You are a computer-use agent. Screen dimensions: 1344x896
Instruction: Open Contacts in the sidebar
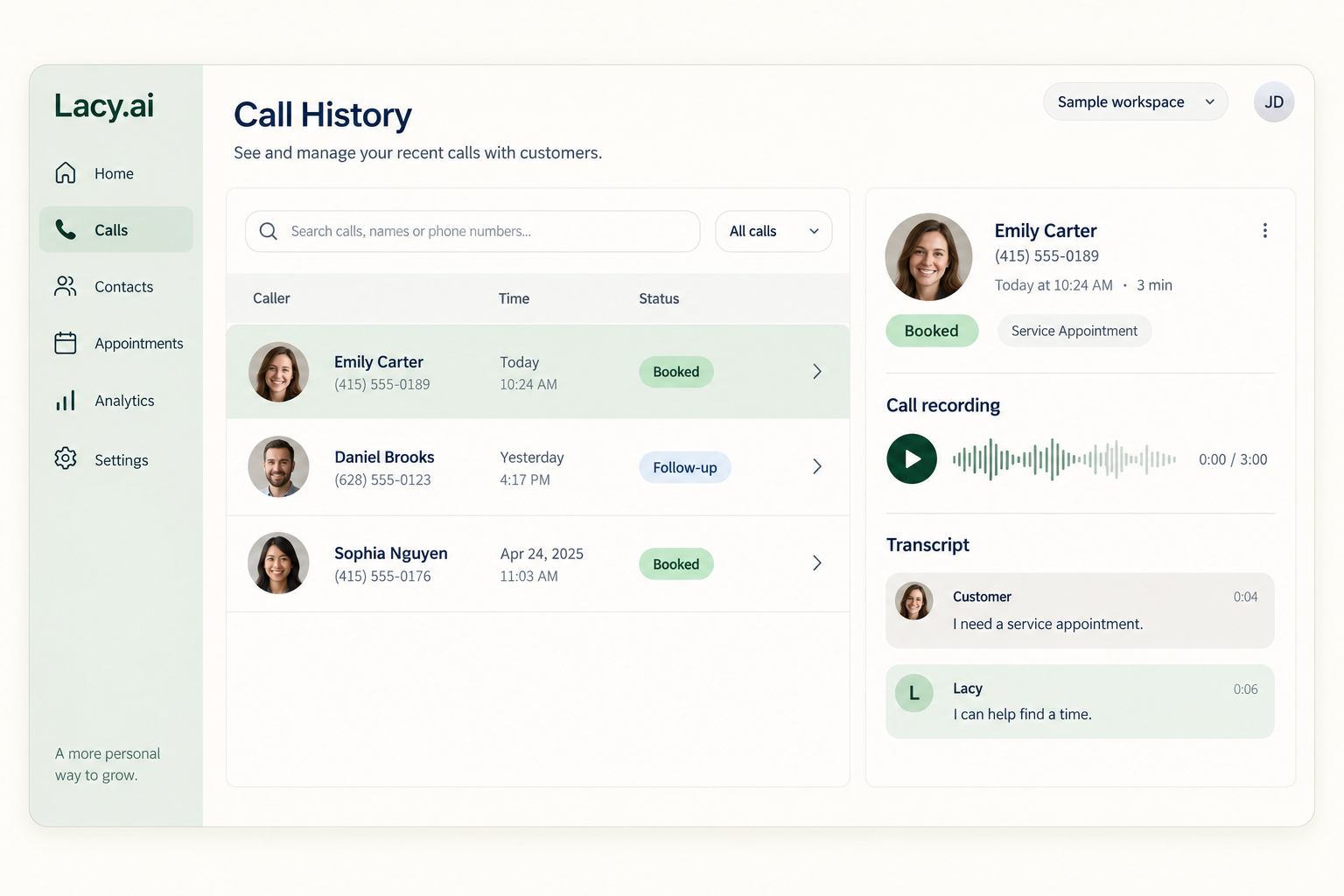tap(115, 286)
